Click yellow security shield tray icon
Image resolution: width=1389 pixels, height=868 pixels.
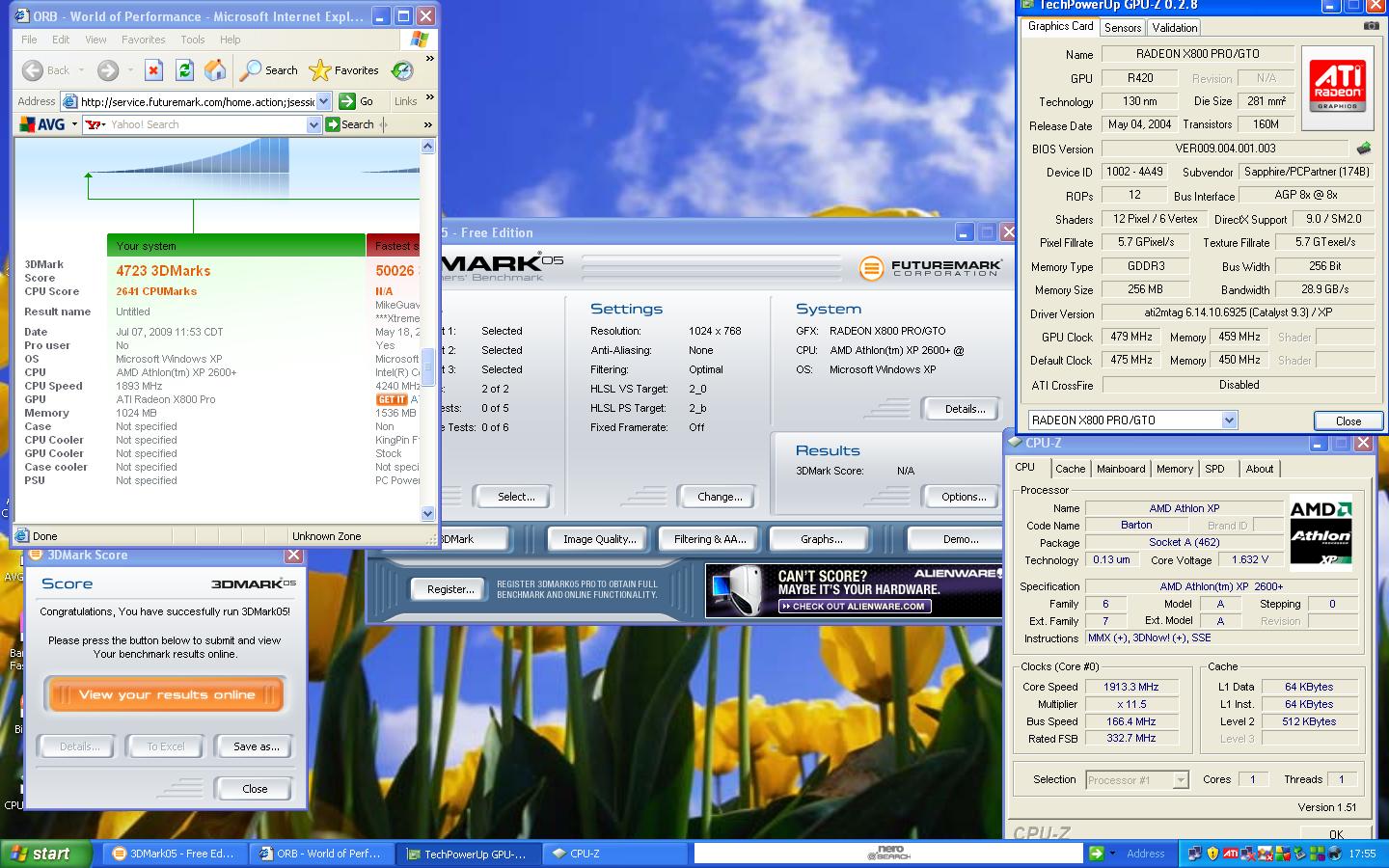coord(1213,854)
